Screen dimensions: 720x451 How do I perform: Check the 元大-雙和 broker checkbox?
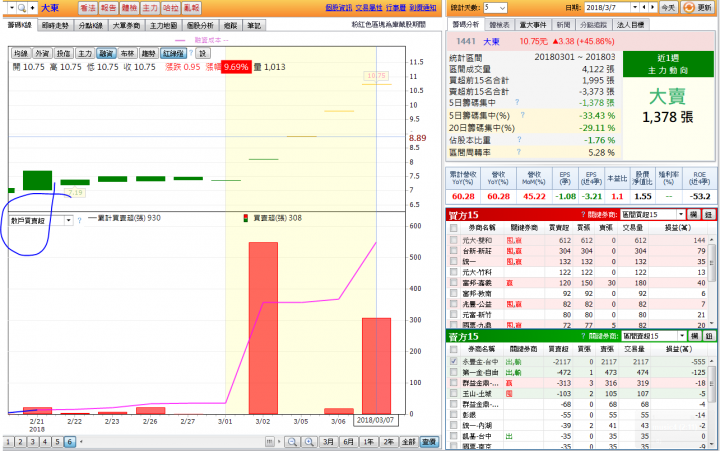(x=454, y=240)
